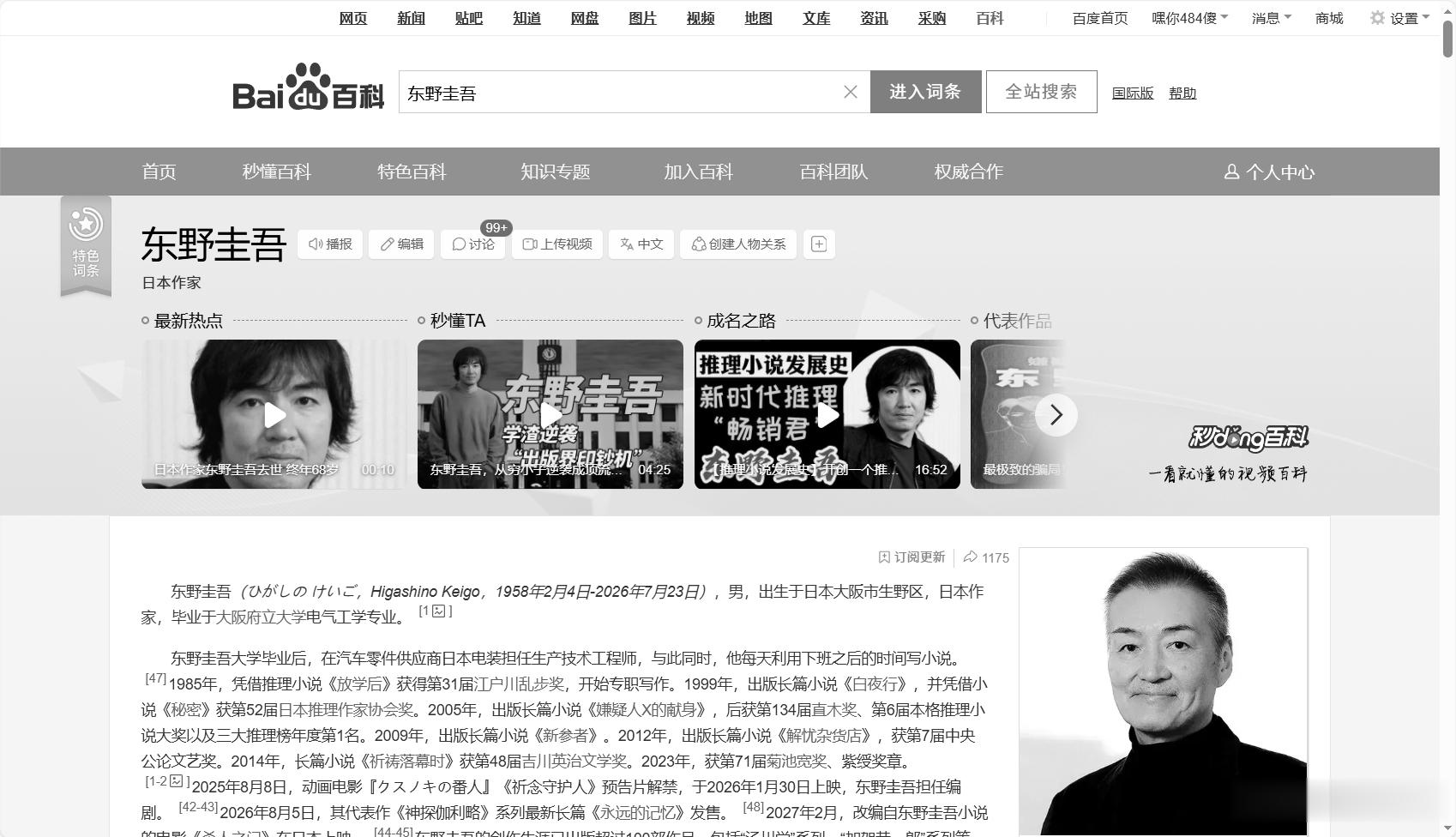
Task: Click 创建人物关系 button
Action: [738, 244]
